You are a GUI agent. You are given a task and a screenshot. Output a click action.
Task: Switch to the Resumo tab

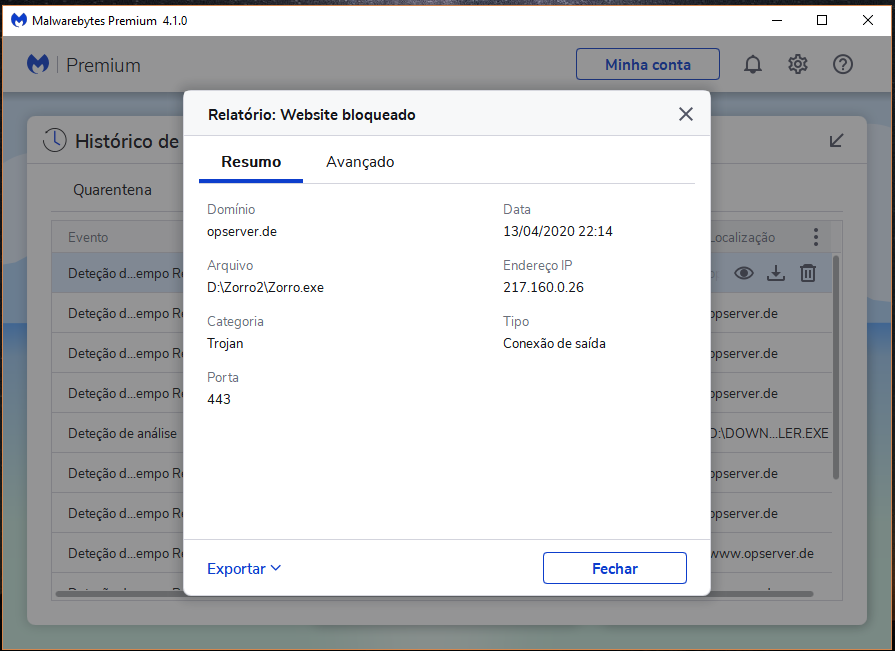(251, 162)
